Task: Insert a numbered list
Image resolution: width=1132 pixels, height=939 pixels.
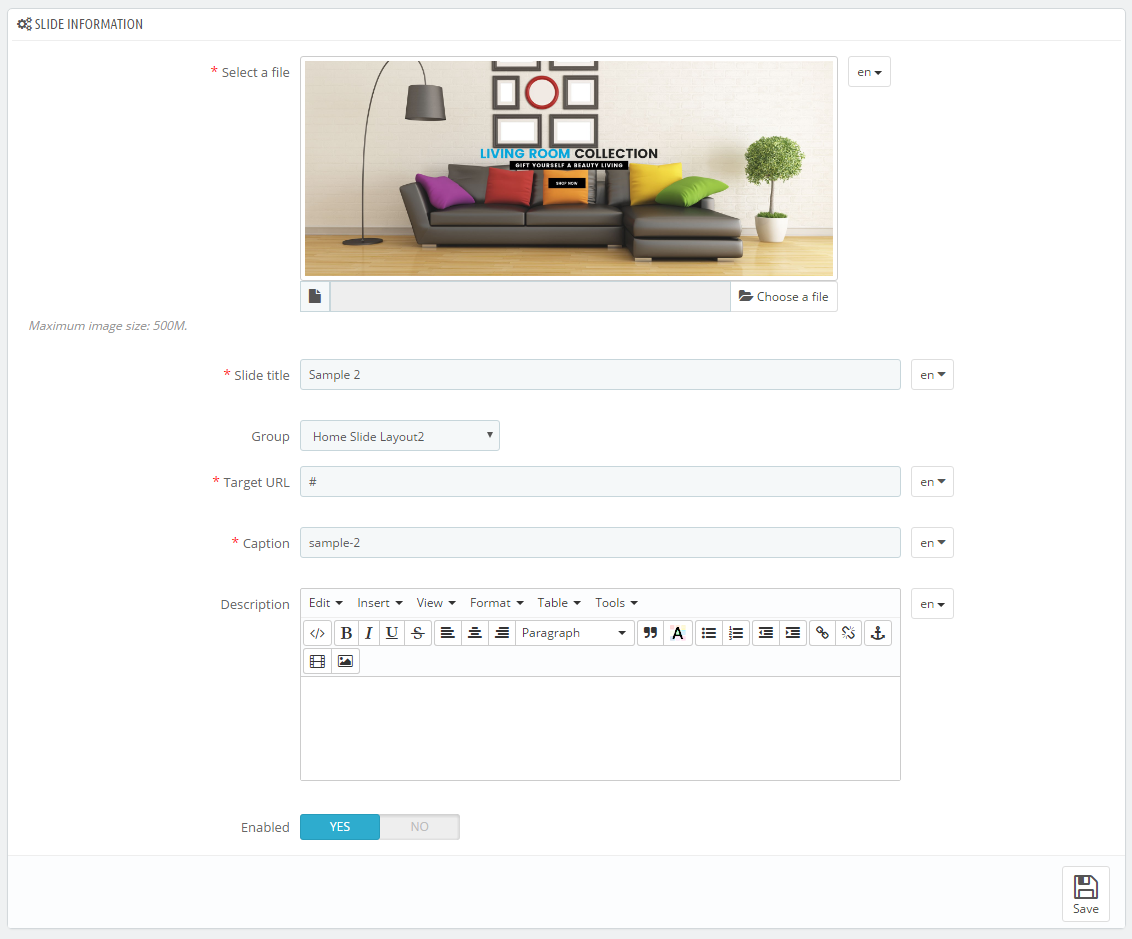Action: click(x=736, y=633)
